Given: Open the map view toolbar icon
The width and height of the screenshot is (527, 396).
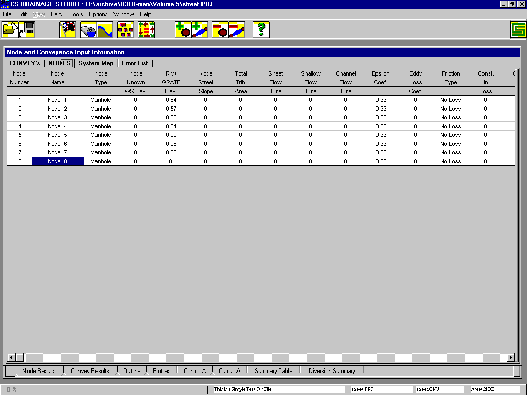Looking at the screenshot, I should 68,29.
